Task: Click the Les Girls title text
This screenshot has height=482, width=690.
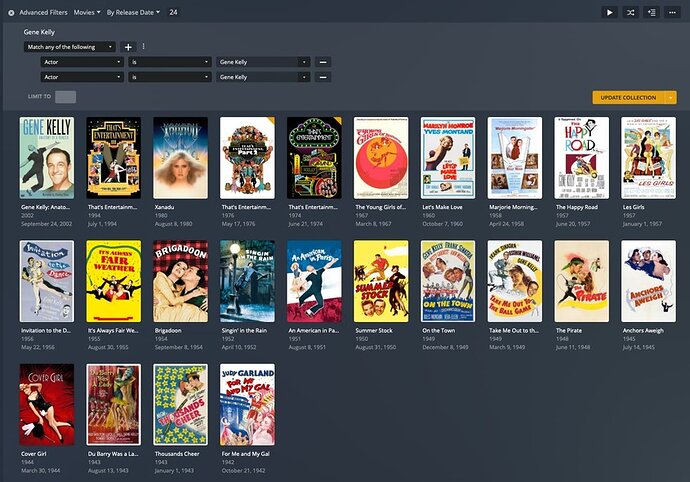Action: click(633, 207)
